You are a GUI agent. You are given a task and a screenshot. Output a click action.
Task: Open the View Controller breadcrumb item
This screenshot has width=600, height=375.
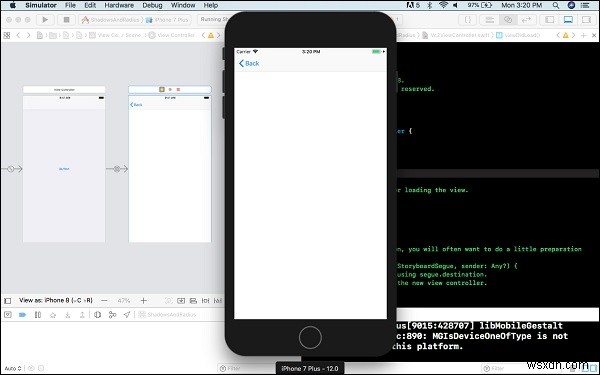(172, 35)
